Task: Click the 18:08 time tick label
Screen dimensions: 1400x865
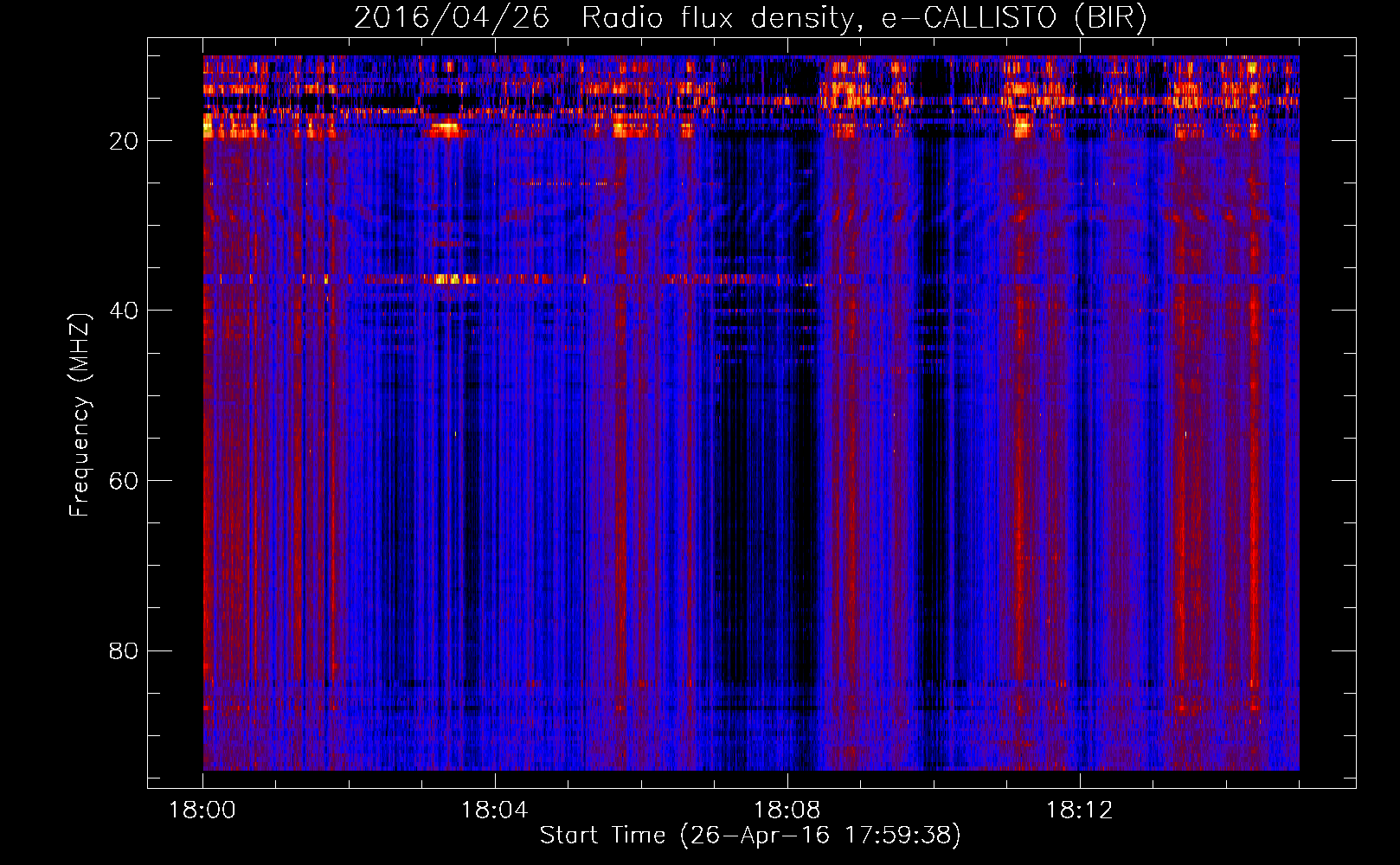Action: click(x=787, y=811)
